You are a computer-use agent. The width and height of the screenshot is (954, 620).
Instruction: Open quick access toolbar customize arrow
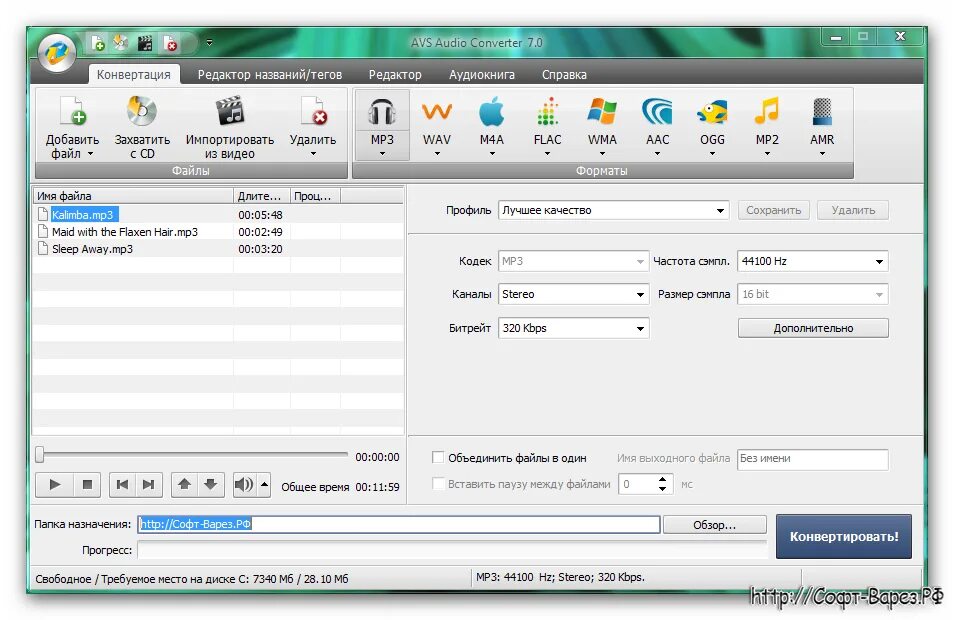[209, 43]
